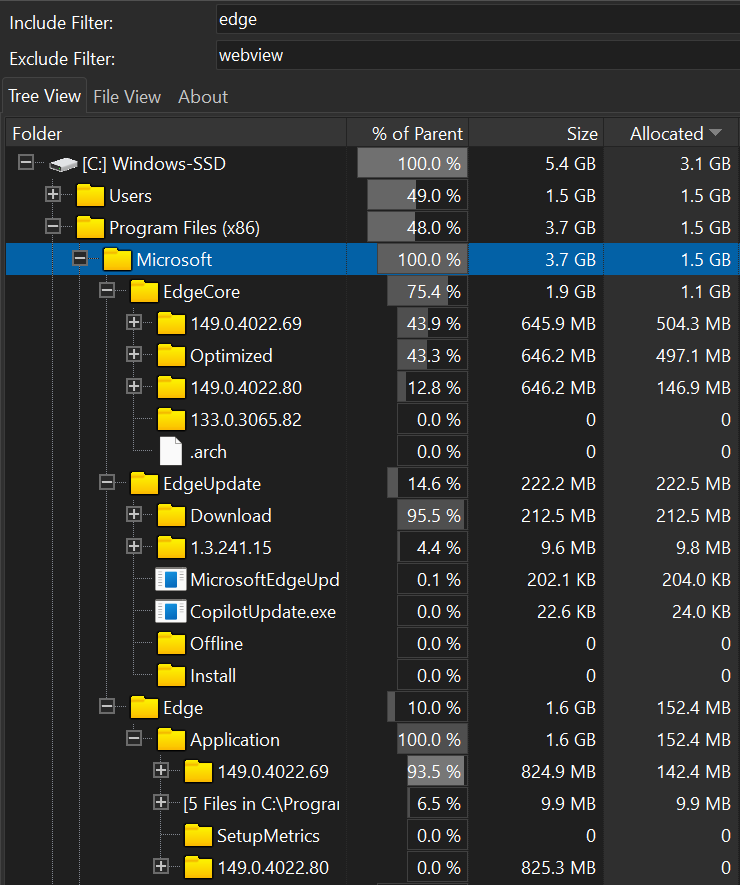Click the 133.0.3065.82 folder icon
The height and width of the screenshot is (885, 740).
pos(172,420)
